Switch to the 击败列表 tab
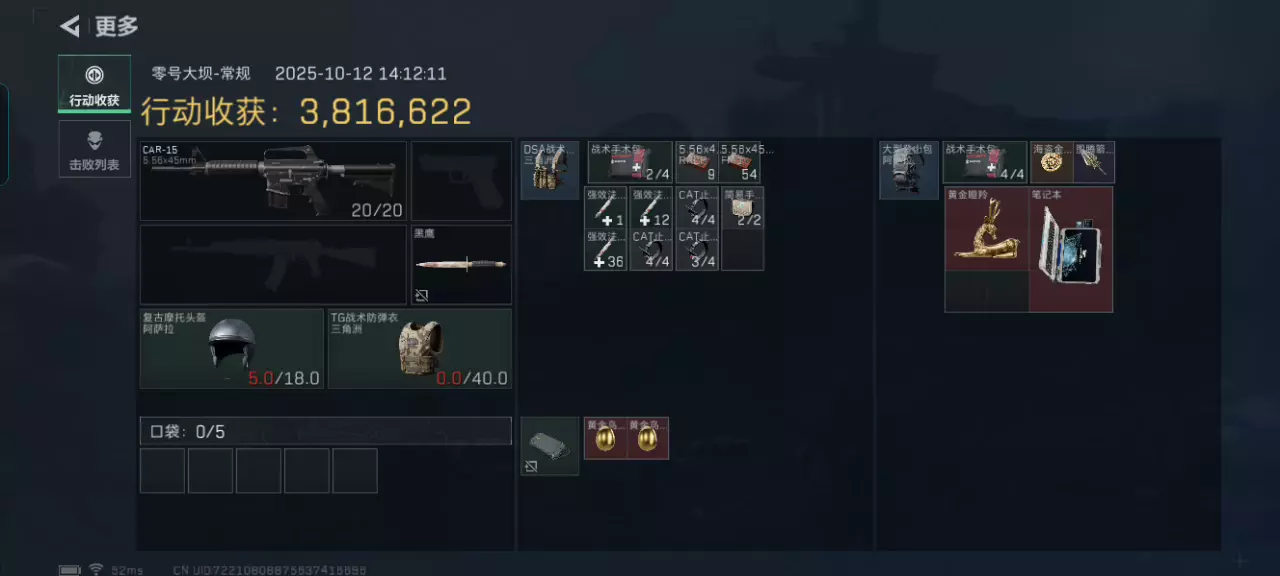The width and height of the screenshot is (1280, 576). [x=94, y=149]
